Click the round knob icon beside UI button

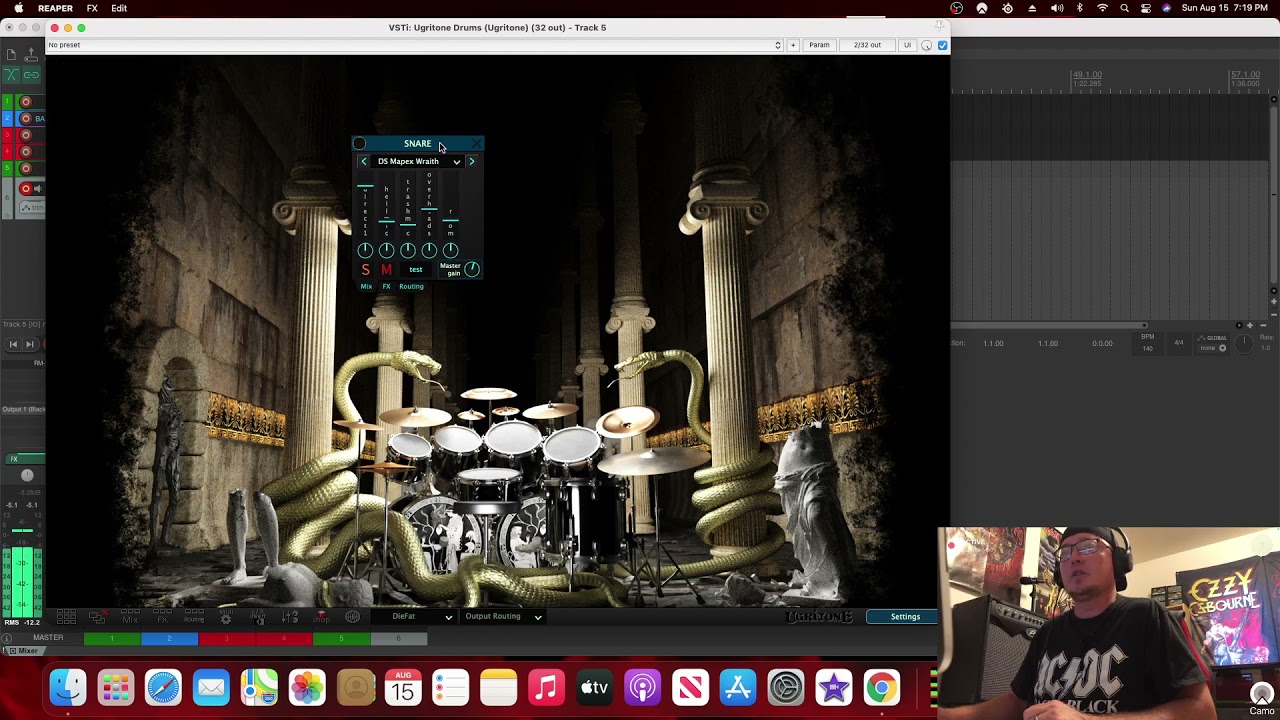click(926, 45)
